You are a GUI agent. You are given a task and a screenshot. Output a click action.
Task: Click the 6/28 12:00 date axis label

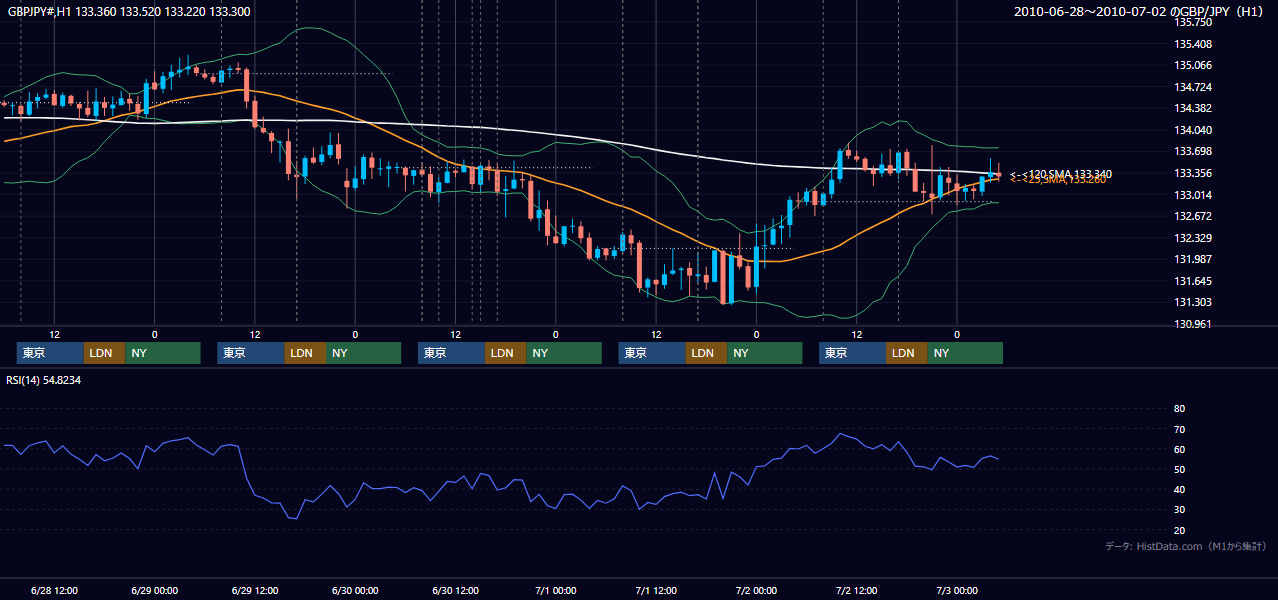55,590
